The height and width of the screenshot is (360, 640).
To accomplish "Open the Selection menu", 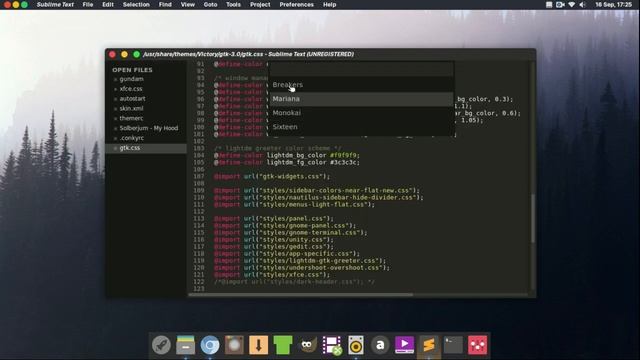I will click(136, 4).
